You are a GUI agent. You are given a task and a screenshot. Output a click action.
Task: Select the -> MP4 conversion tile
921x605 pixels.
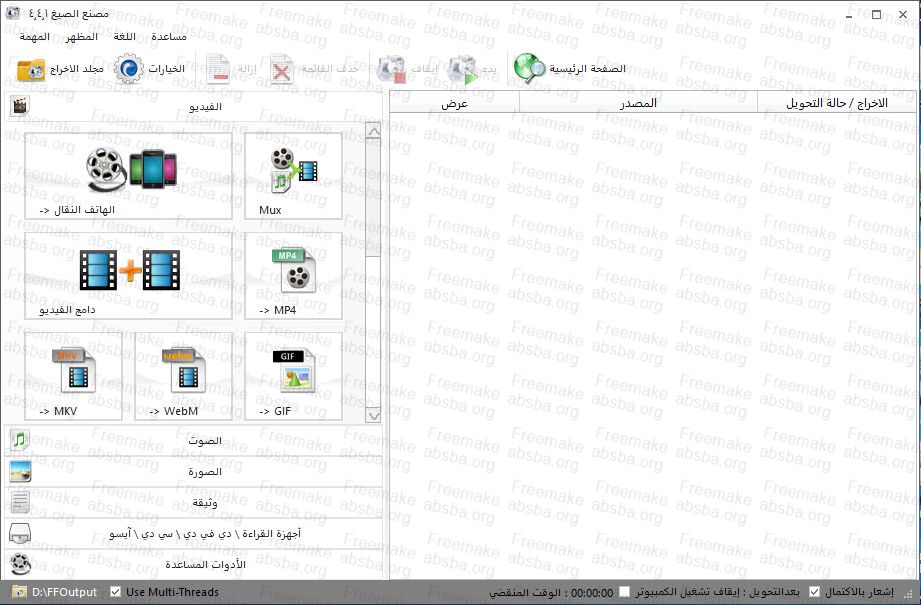click(293, 276)
